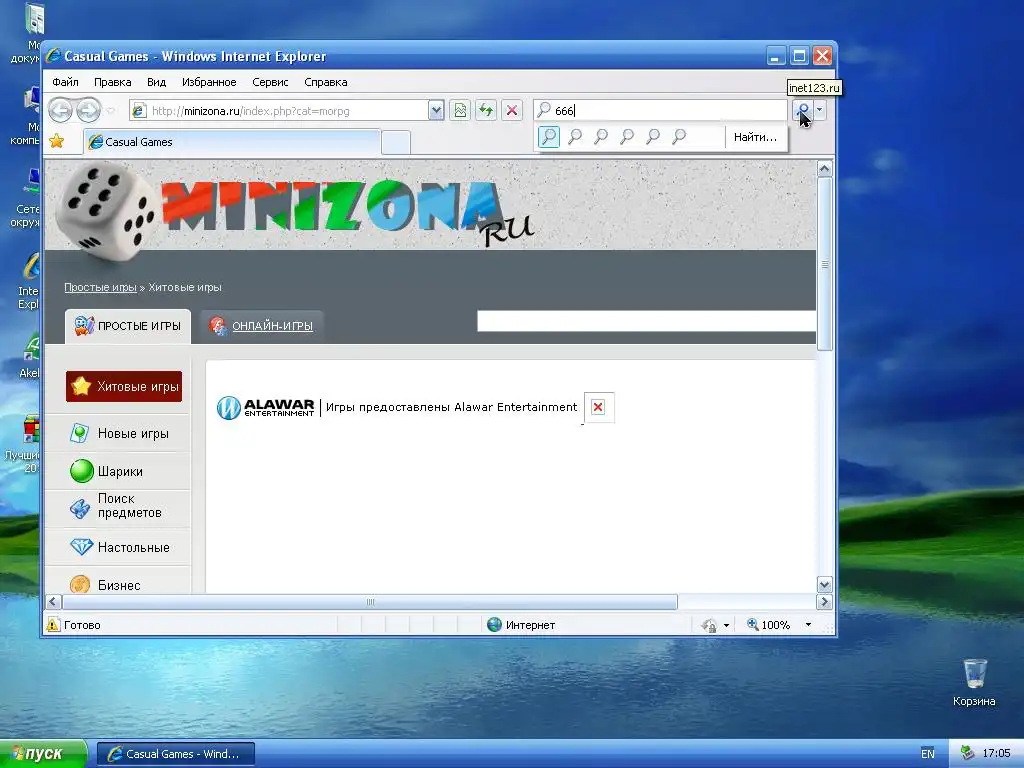Open the Справка menu
Image resolution: width=1024 pixels, height=768 pixels.
coord(325,82)
